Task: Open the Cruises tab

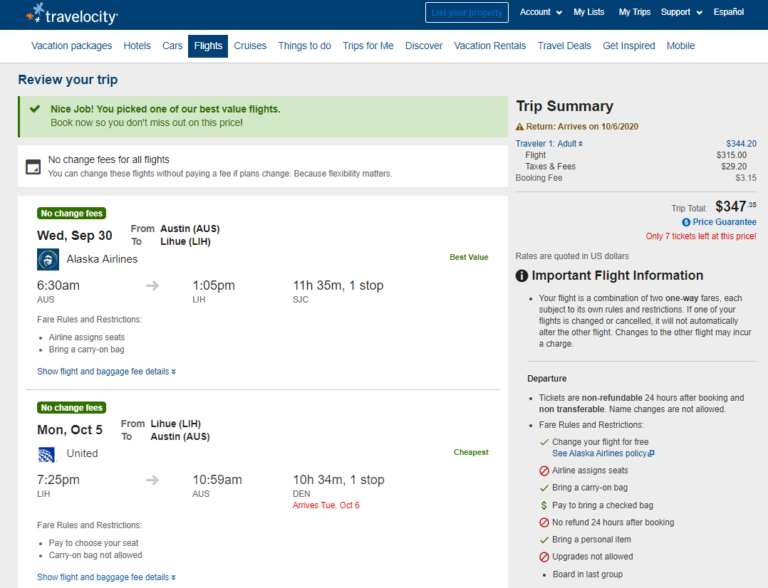Action: click(x=250, y=46)
